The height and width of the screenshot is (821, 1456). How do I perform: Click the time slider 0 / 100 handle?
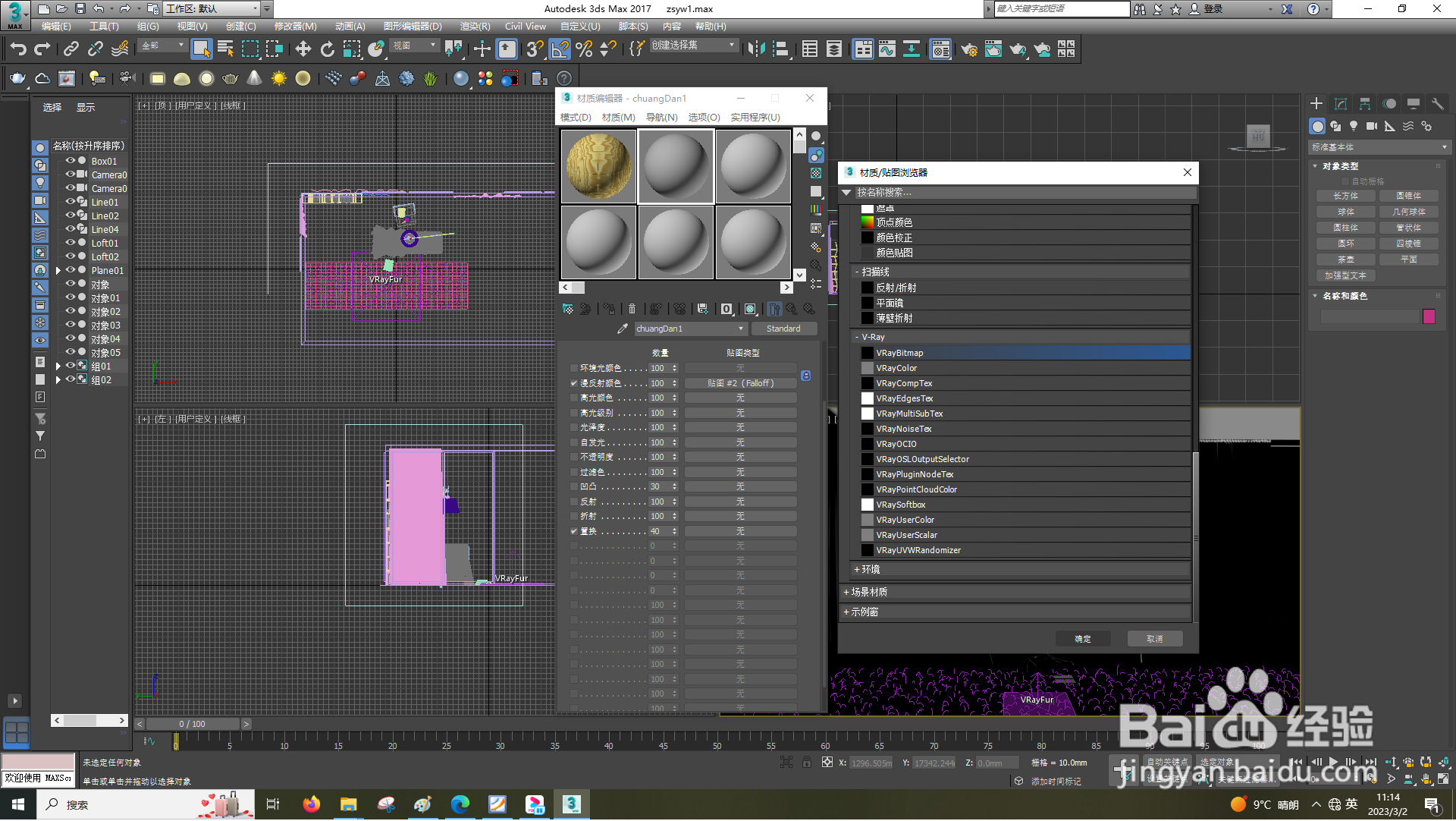point(193,724)
